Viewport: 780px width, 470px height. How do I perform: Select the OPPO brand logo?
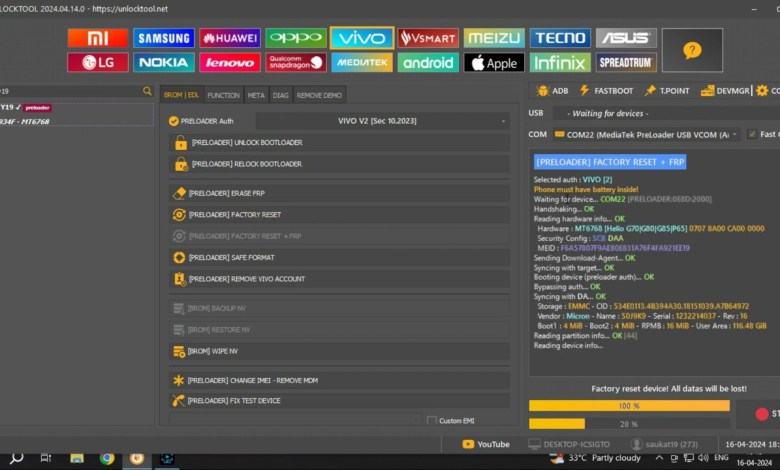tap(296, 38)
